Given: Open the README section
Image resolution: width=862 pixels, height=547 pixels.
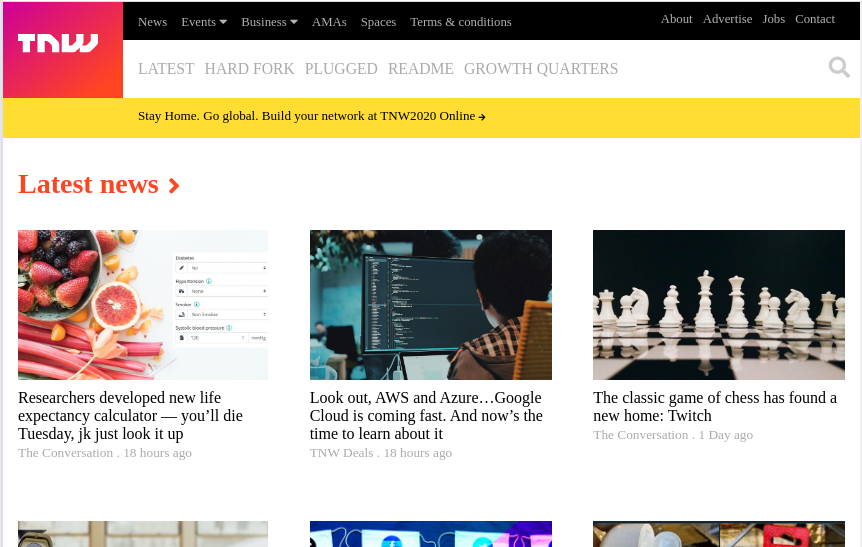Looking at the screenshot, I should 420,69.
